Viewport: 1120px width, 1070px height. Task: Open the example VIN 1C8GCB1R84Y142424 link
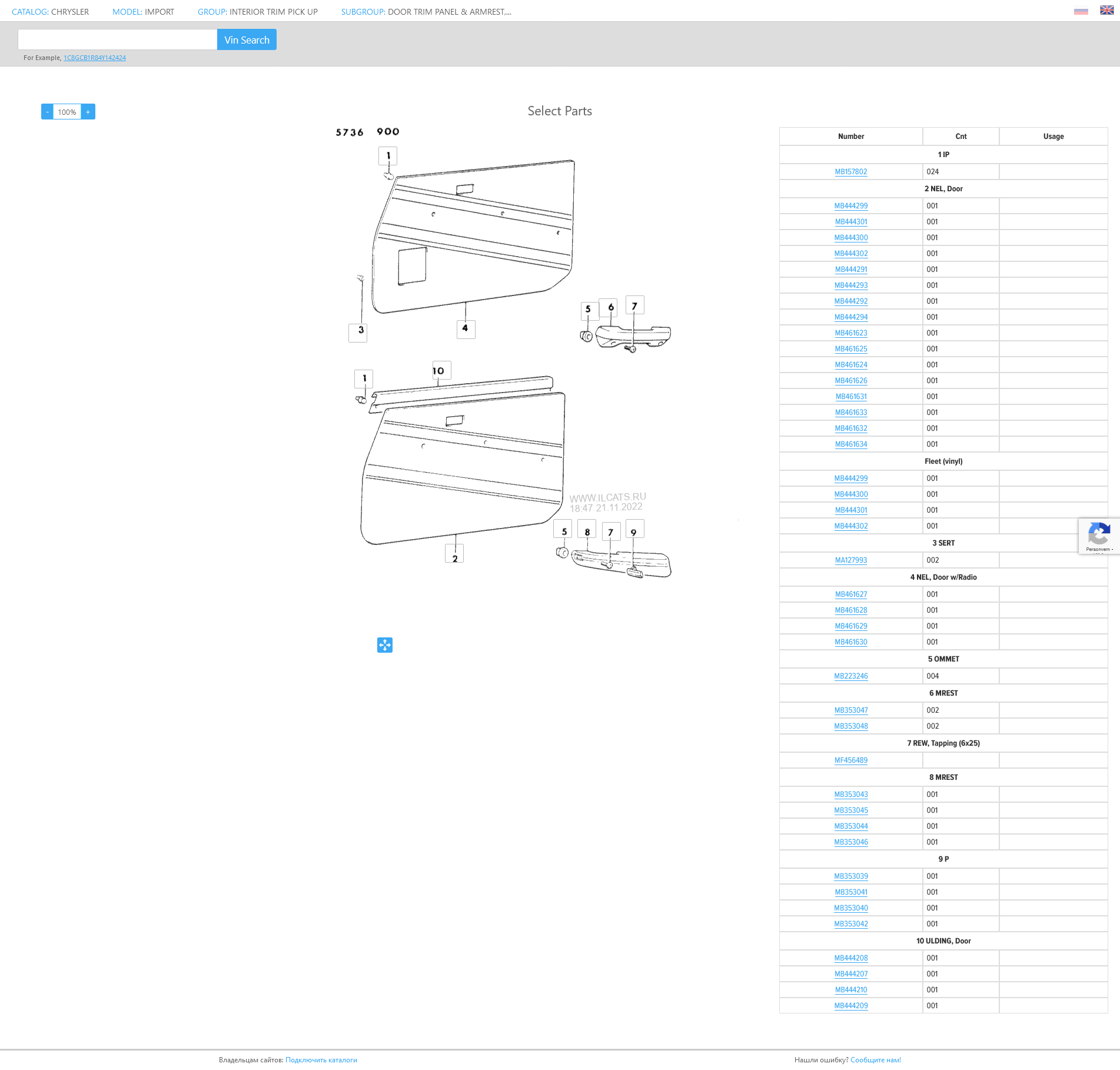point(95,58)
